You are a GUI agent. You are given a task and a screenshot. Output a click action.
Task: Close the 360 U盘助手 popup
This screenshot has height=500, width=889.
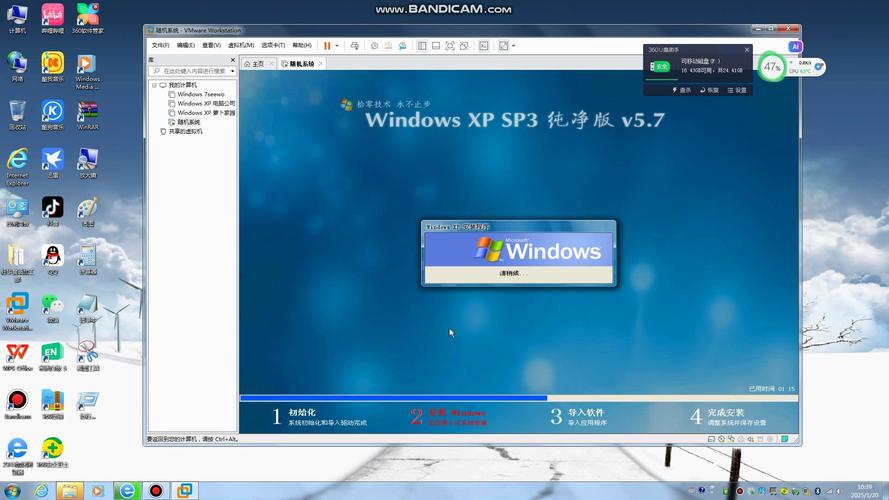pyautogui.click(x=747, y=49)
